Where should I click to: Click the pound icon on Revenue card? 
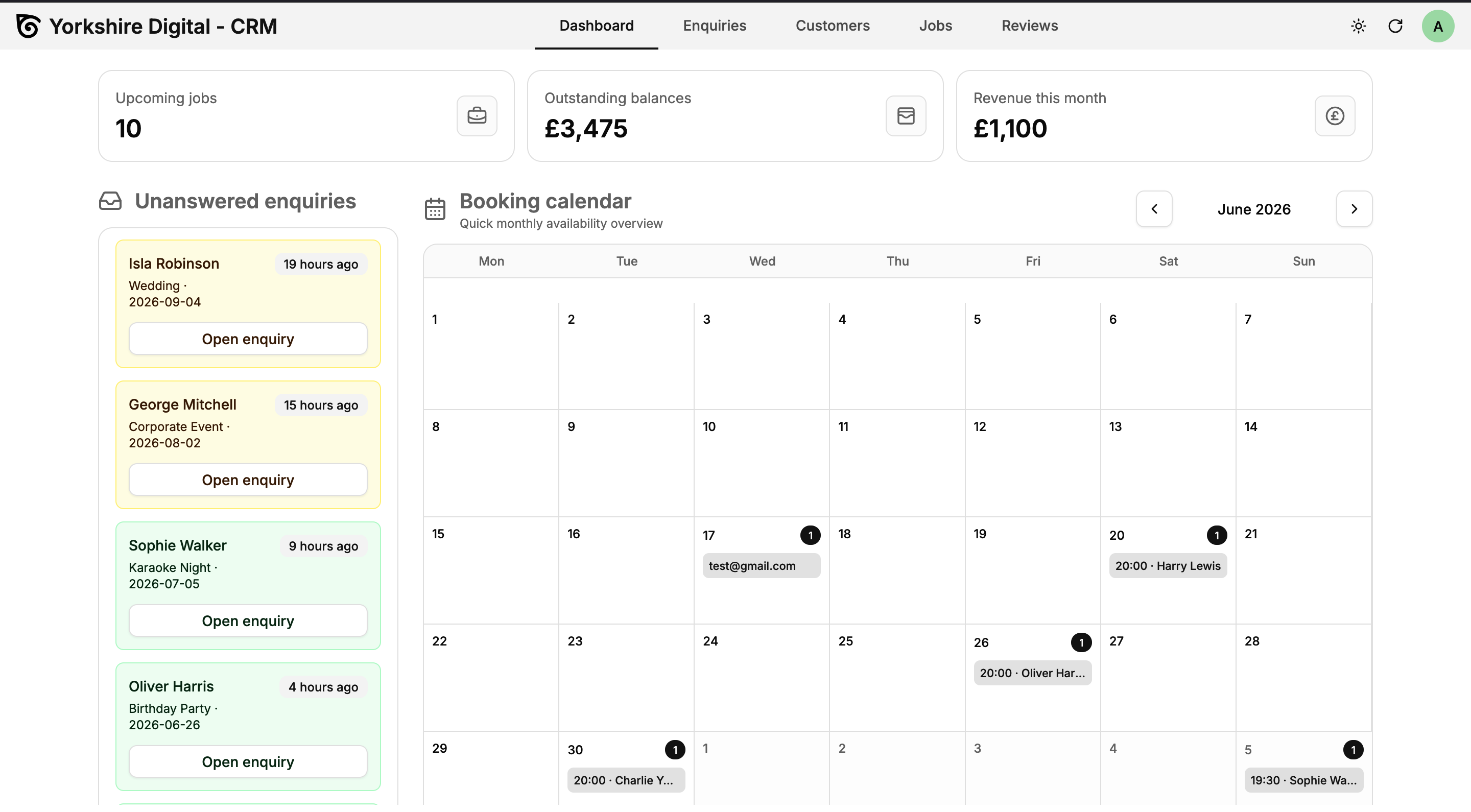click(1335, 116)
